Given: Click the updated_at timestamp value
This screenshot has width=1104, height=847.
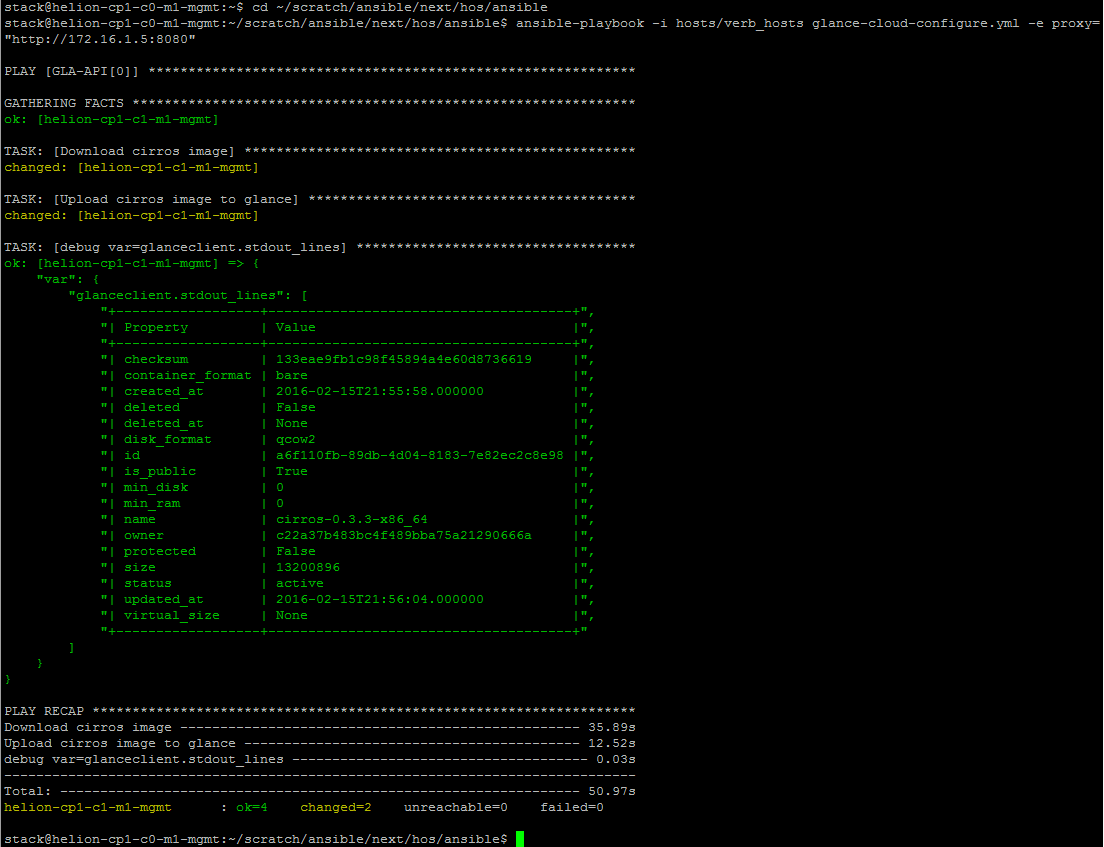Looking at the screenshot, I should pos(379,599).
